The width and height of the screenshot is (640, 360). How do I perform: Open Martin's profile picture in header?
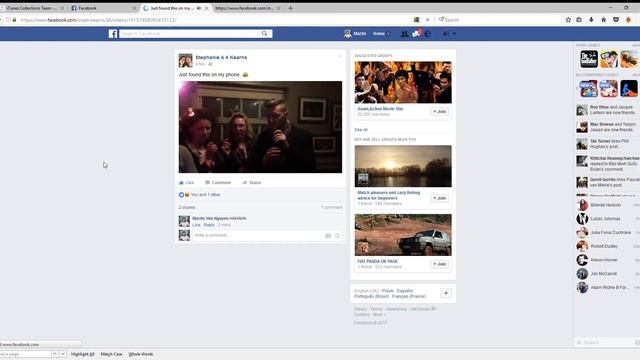pyautogui.click(x=348, y=33)
